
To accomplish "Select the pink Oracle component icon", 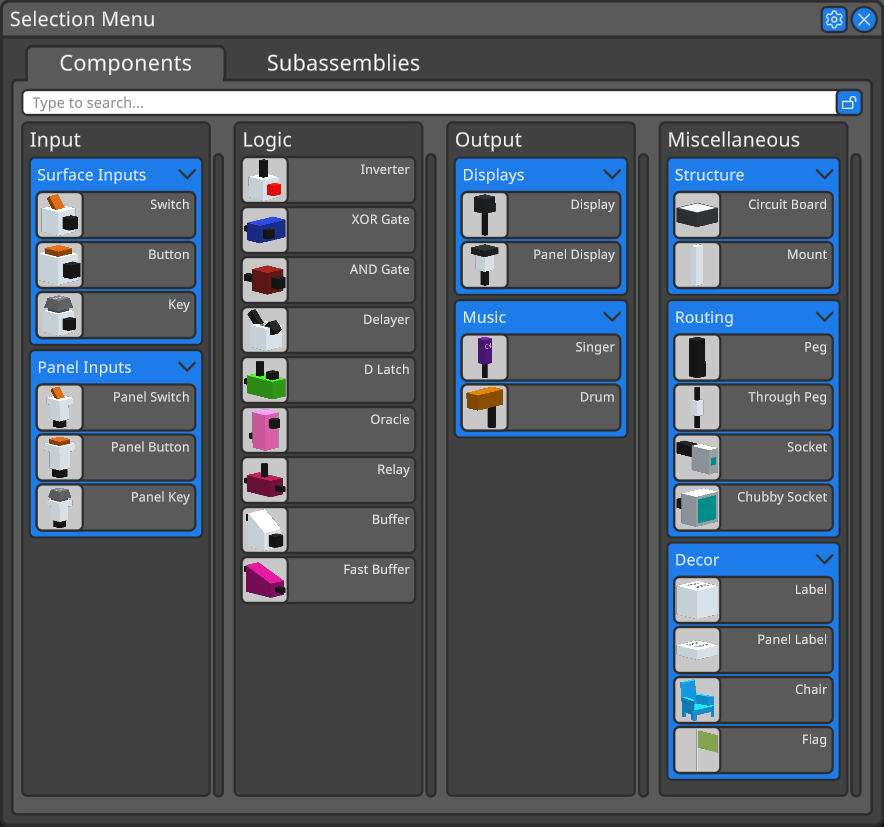I will 265,431.
